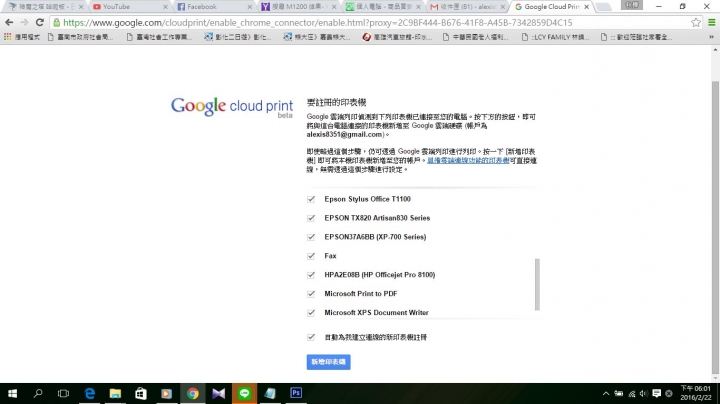Close the YouTube tab
Viewport: 720px width, 404px height.
coord(165,7)
